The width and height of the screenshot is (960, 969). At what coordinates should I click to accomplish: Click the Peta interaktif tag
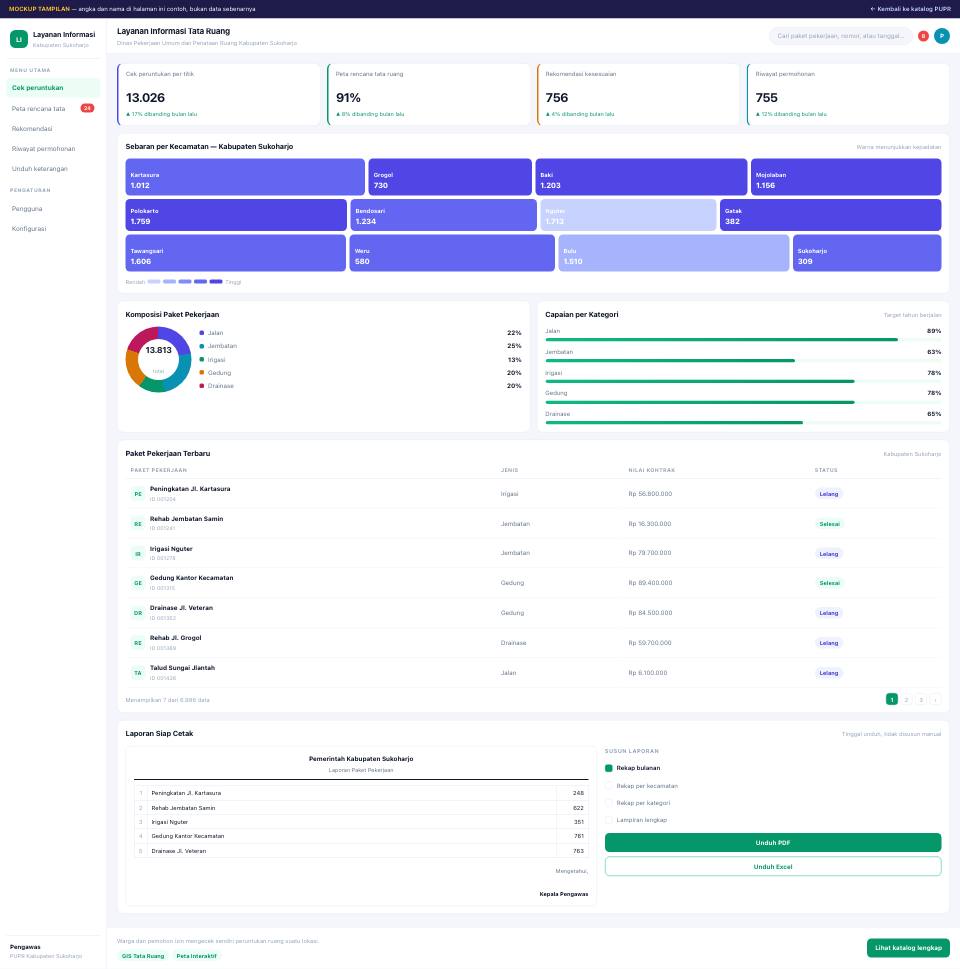(x=197, y=956)
